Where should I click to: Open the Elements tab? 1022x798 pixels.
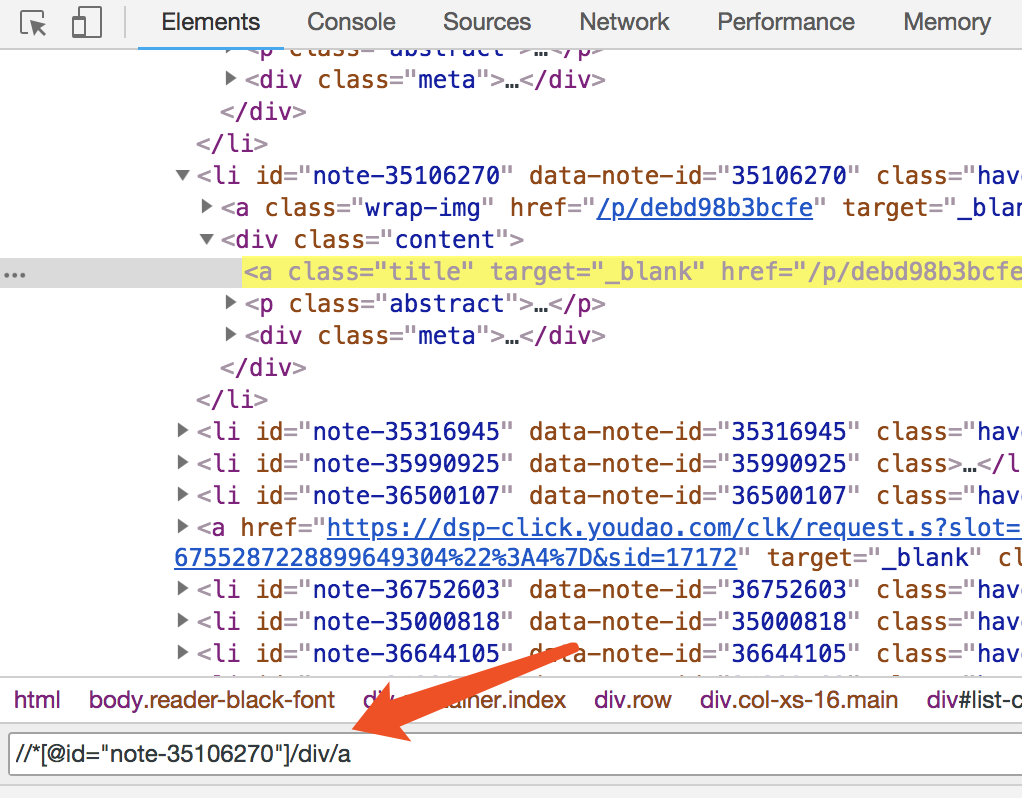pos(211,22)
